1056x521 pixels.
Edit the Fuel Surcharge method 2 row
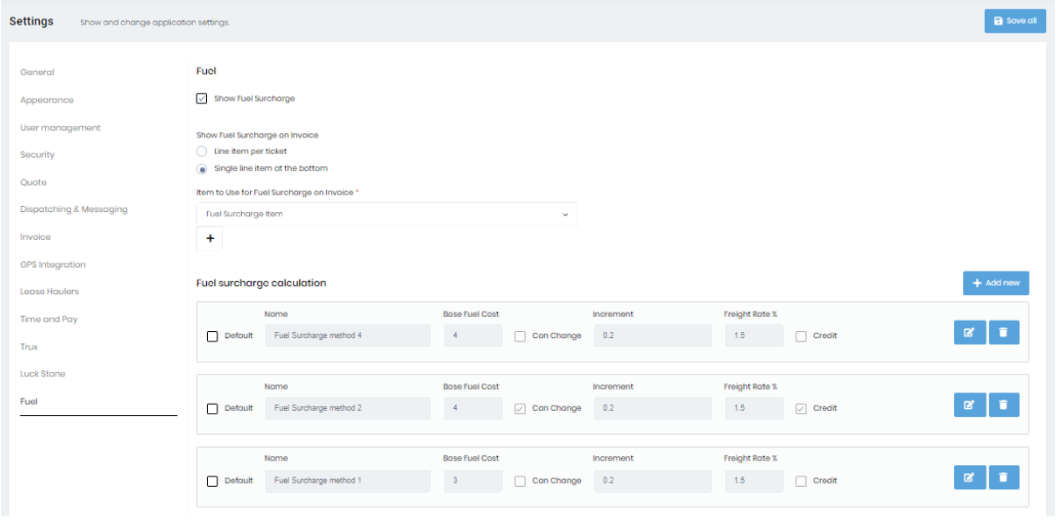pyautogui.click(x=969, y=405)
